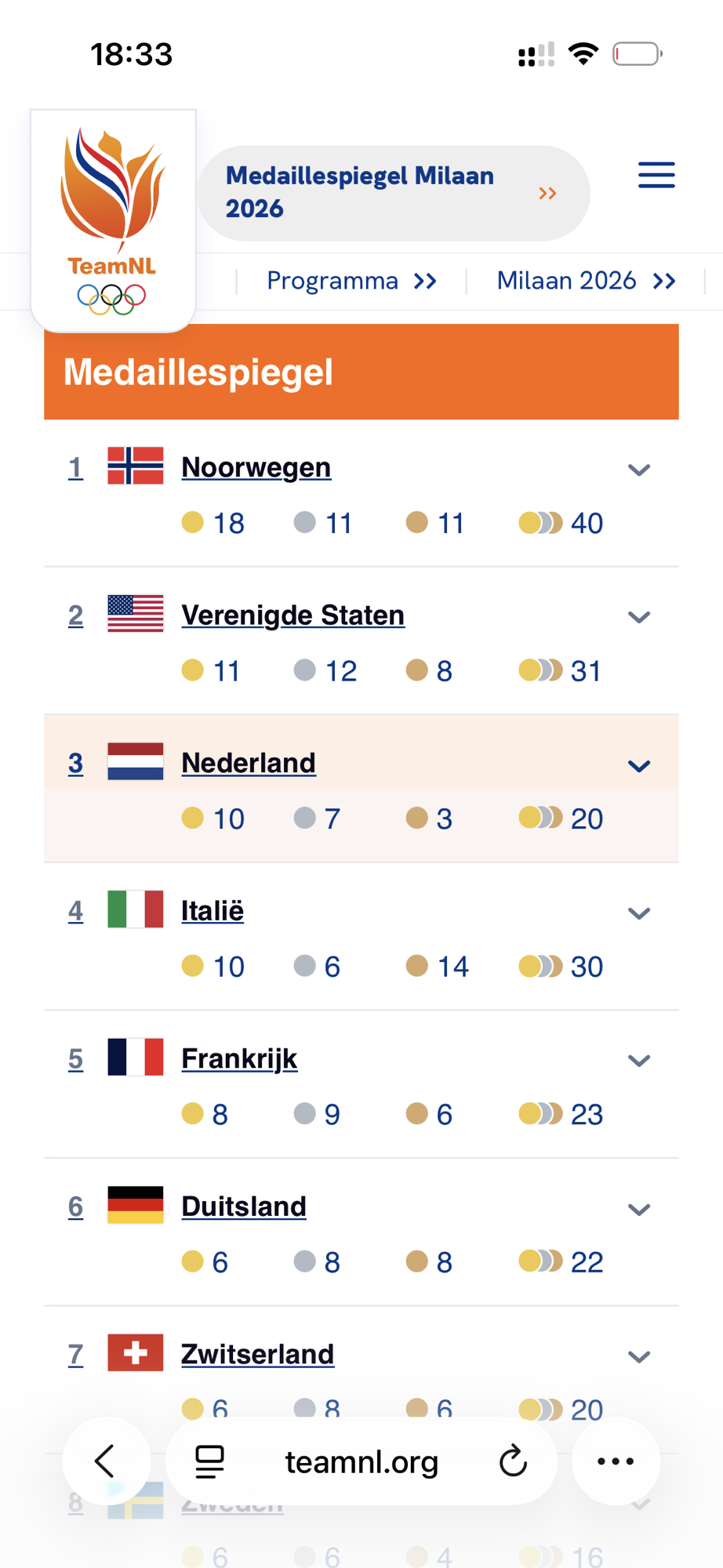
Task: Open browser more options (three dots)
Action: pyautogui.click(x=616, y=1461)
